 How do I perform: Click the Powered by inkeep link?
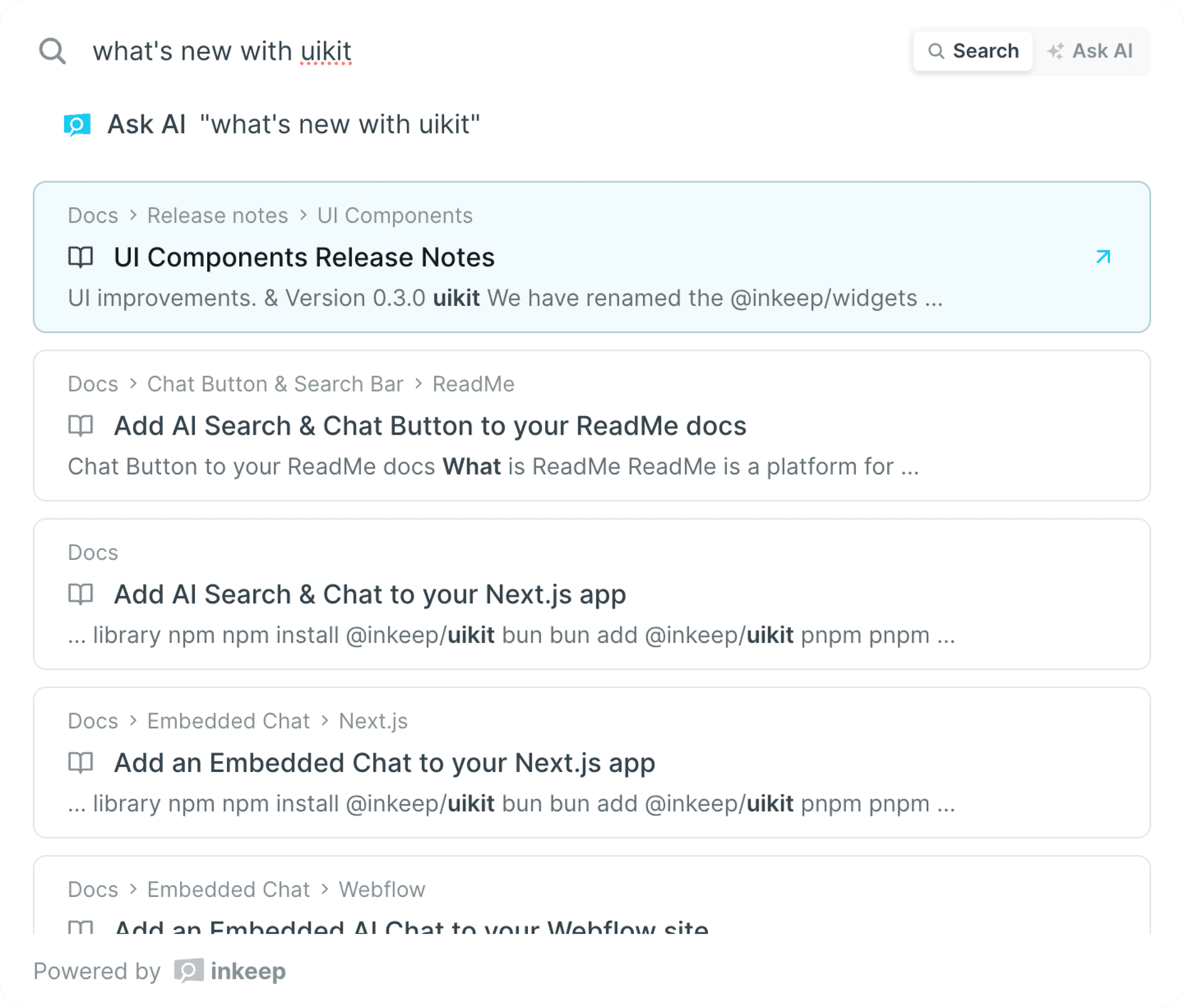160,972
